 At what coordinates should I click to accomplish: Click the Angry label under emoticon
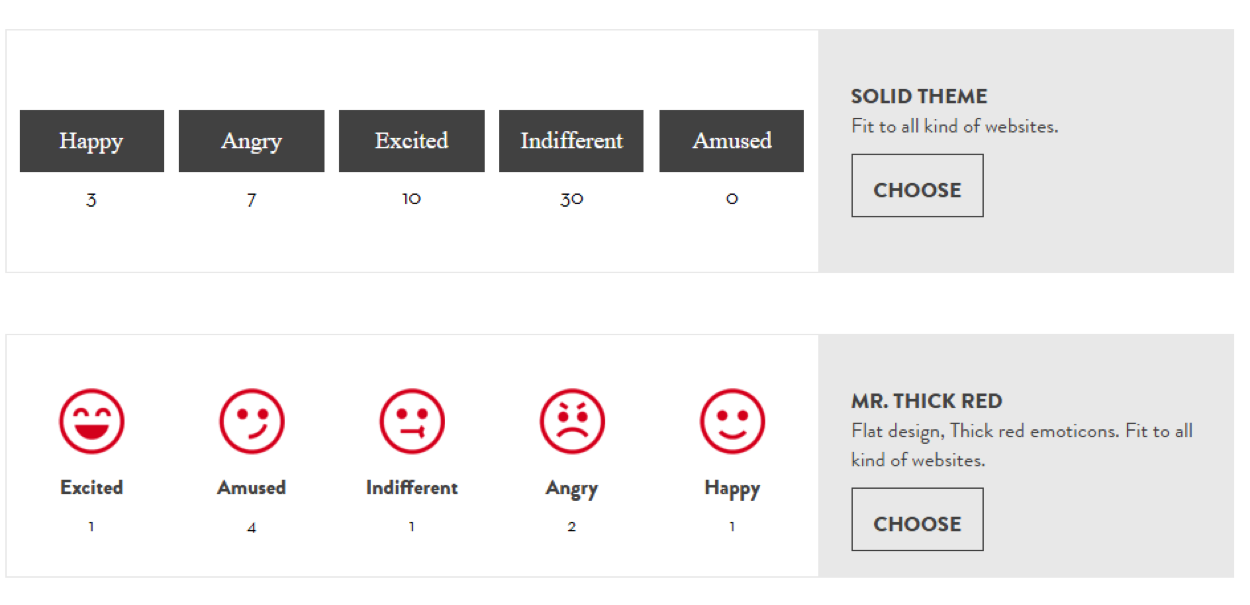coord(572,489)
